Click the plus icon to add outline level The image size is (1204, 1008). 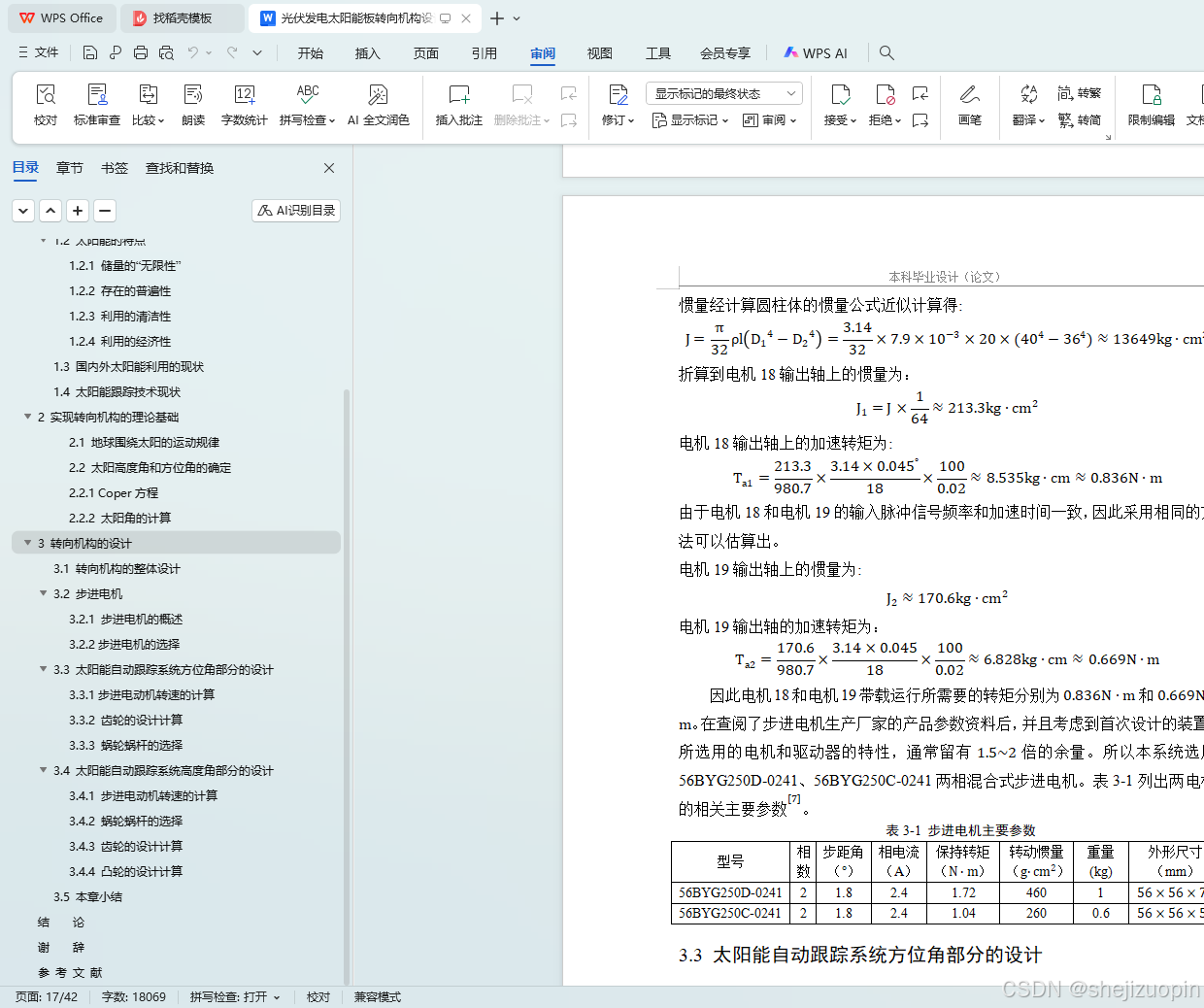coord(79,210)
